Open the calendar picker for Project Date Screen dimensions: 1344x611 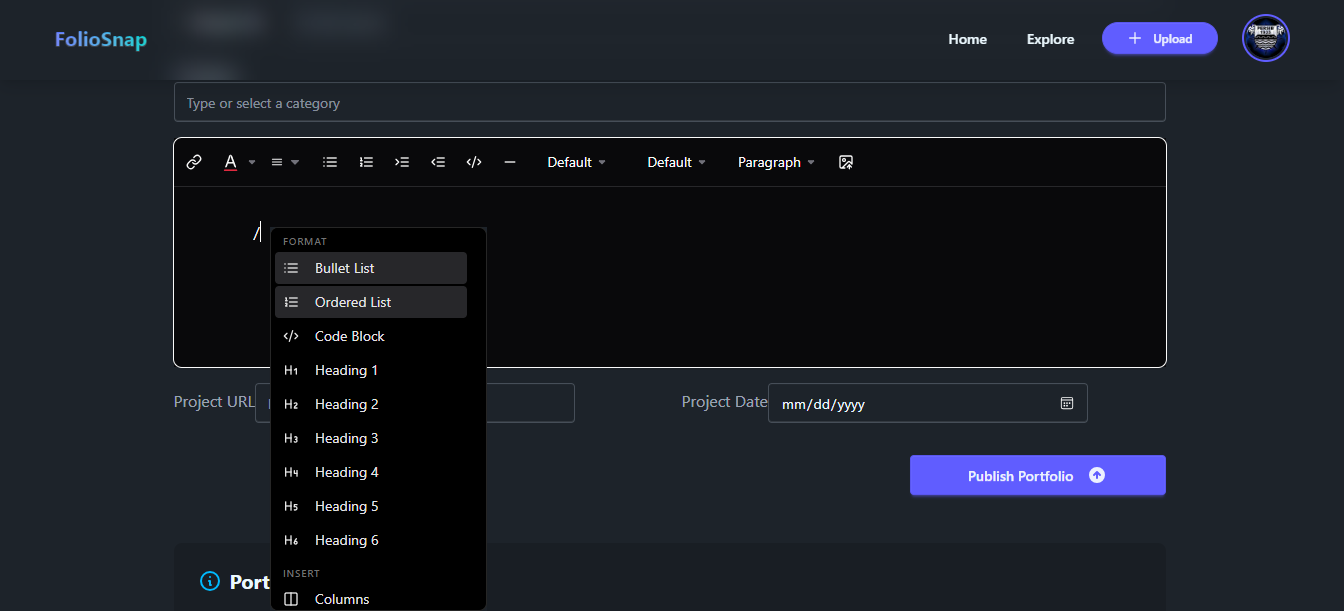click(x=1067, y=403)
